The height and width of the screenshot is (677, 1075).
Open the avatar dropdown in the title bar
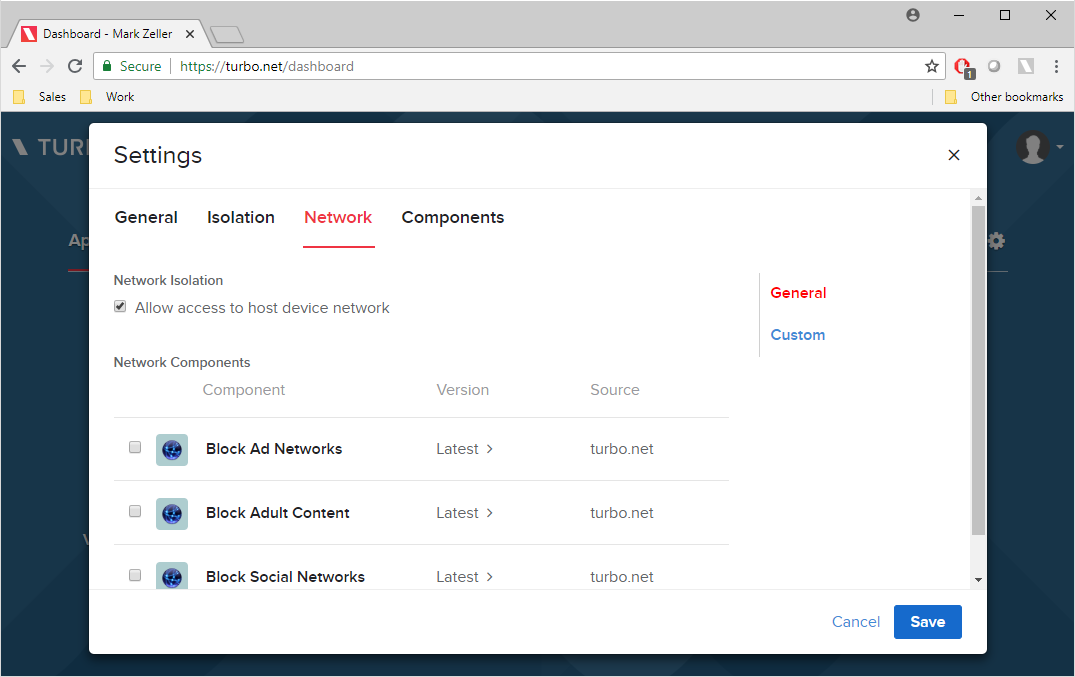point(913,14)
